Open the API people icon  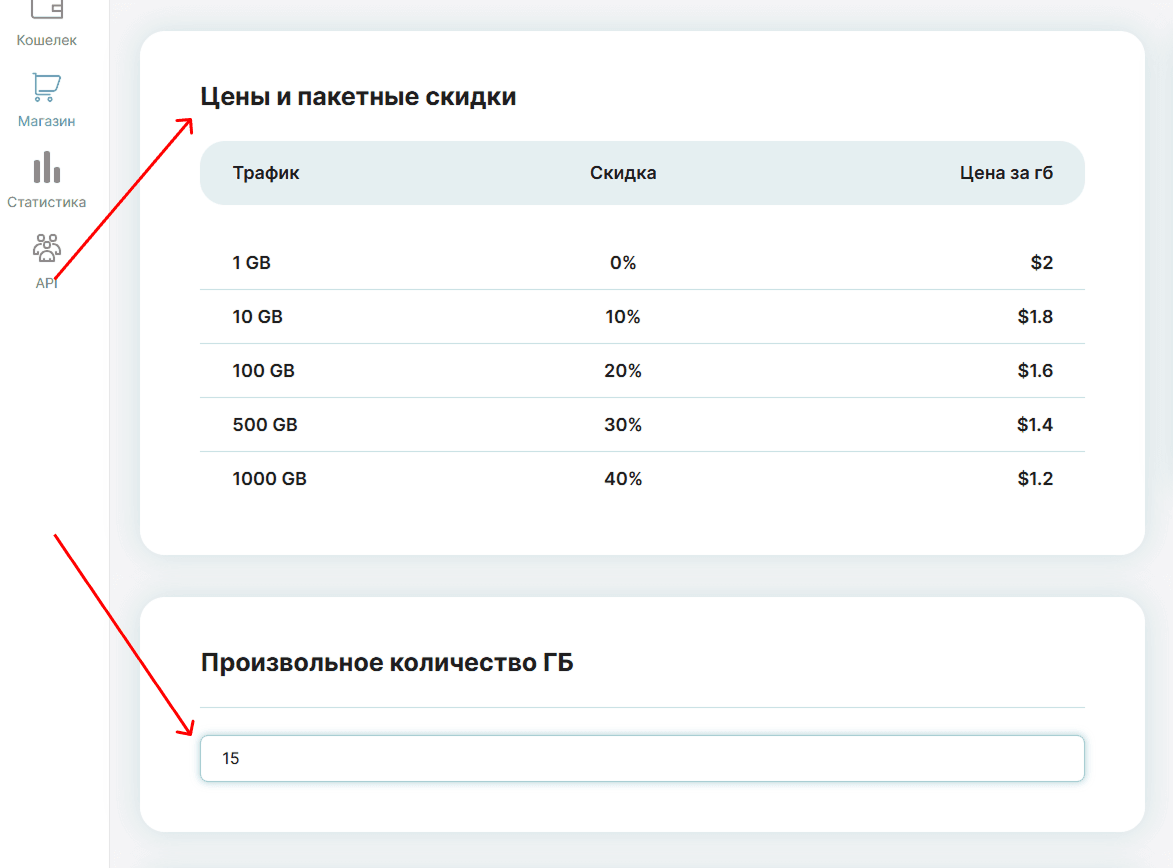(47, 248)
